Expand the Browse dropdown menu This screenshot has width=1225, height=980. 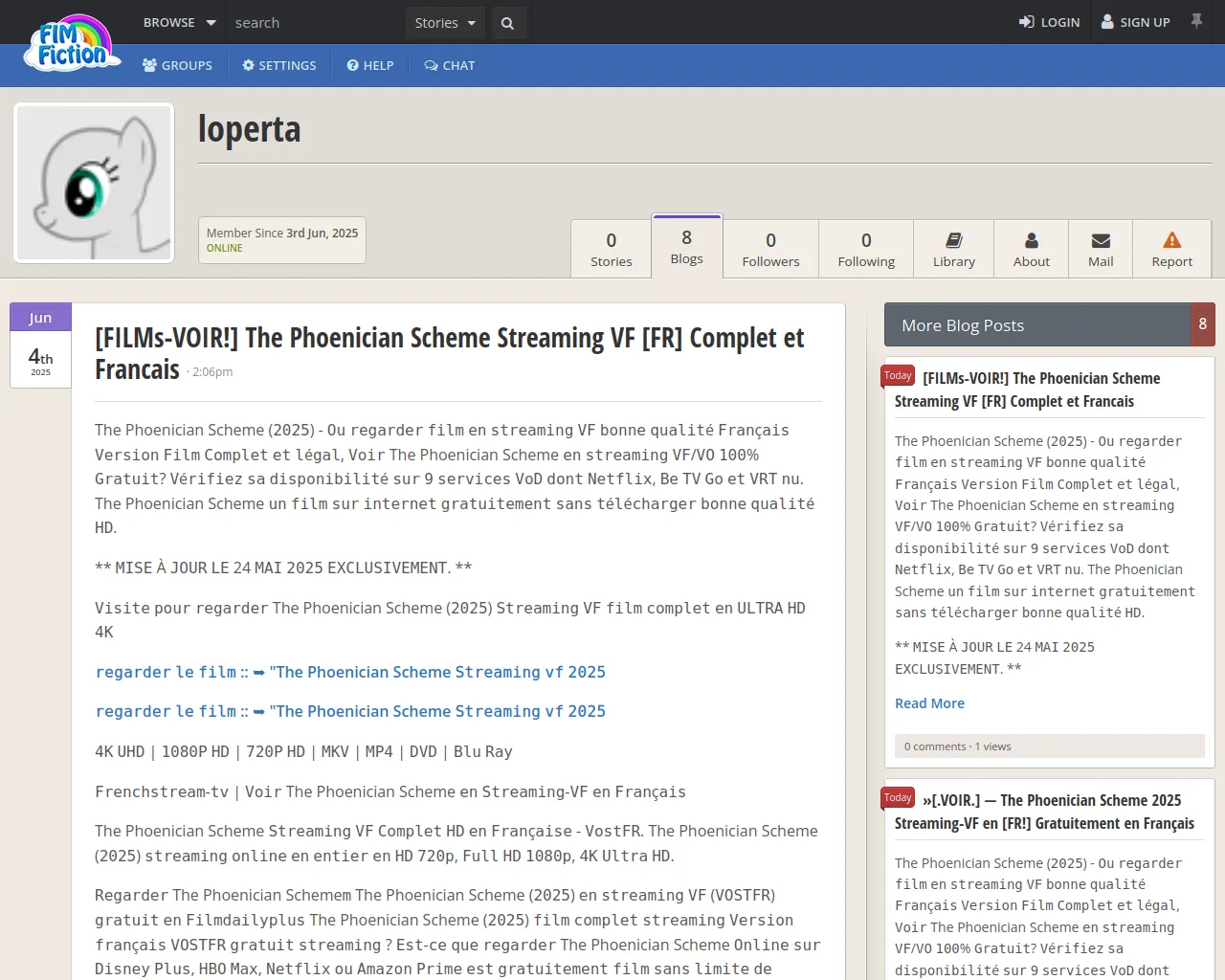(179, 23)
